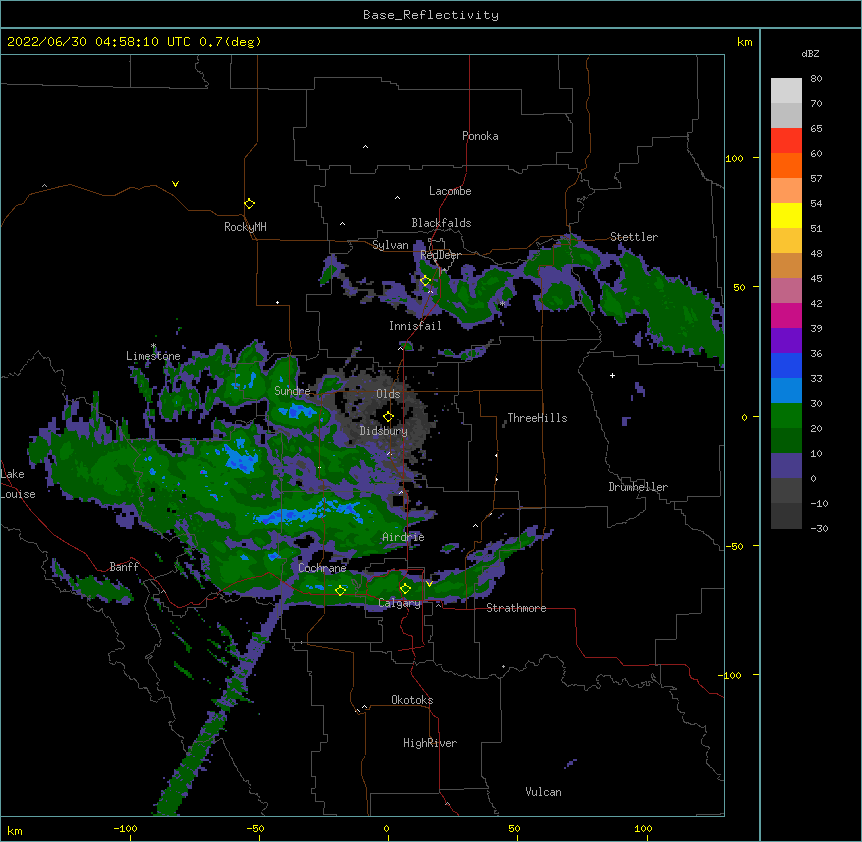The width and height of the screenshot is (862, 842).
Task: Select the magenta 39-42 dBZ legend swatch
Action: click(x=786, y=315)
